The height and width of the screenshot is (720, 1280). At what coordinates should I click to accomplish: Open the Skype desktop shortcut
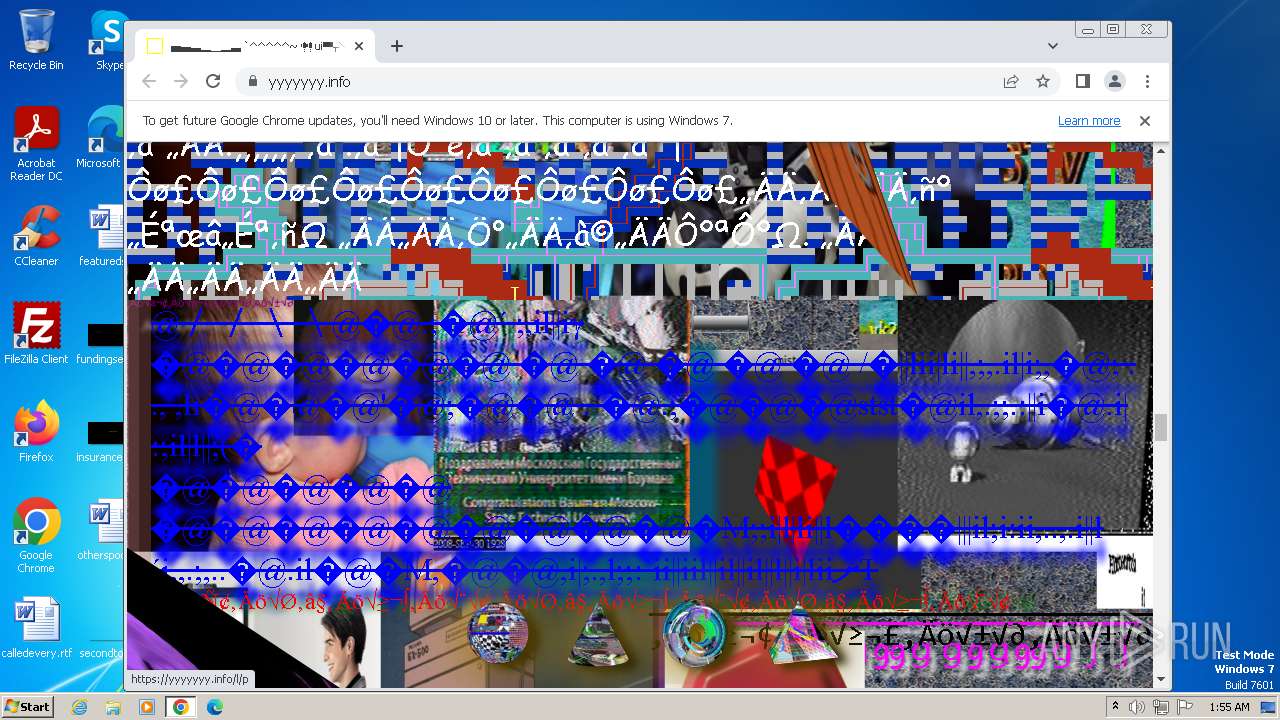click(108, 40)
